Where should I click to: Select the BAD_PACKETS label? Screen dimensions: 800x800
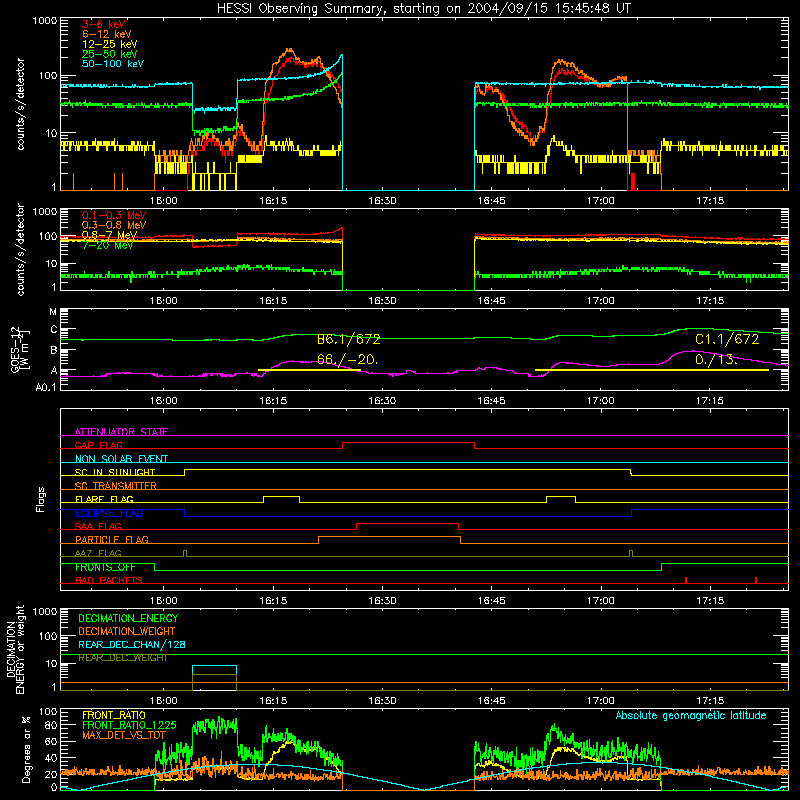click(x=109, y=580)
